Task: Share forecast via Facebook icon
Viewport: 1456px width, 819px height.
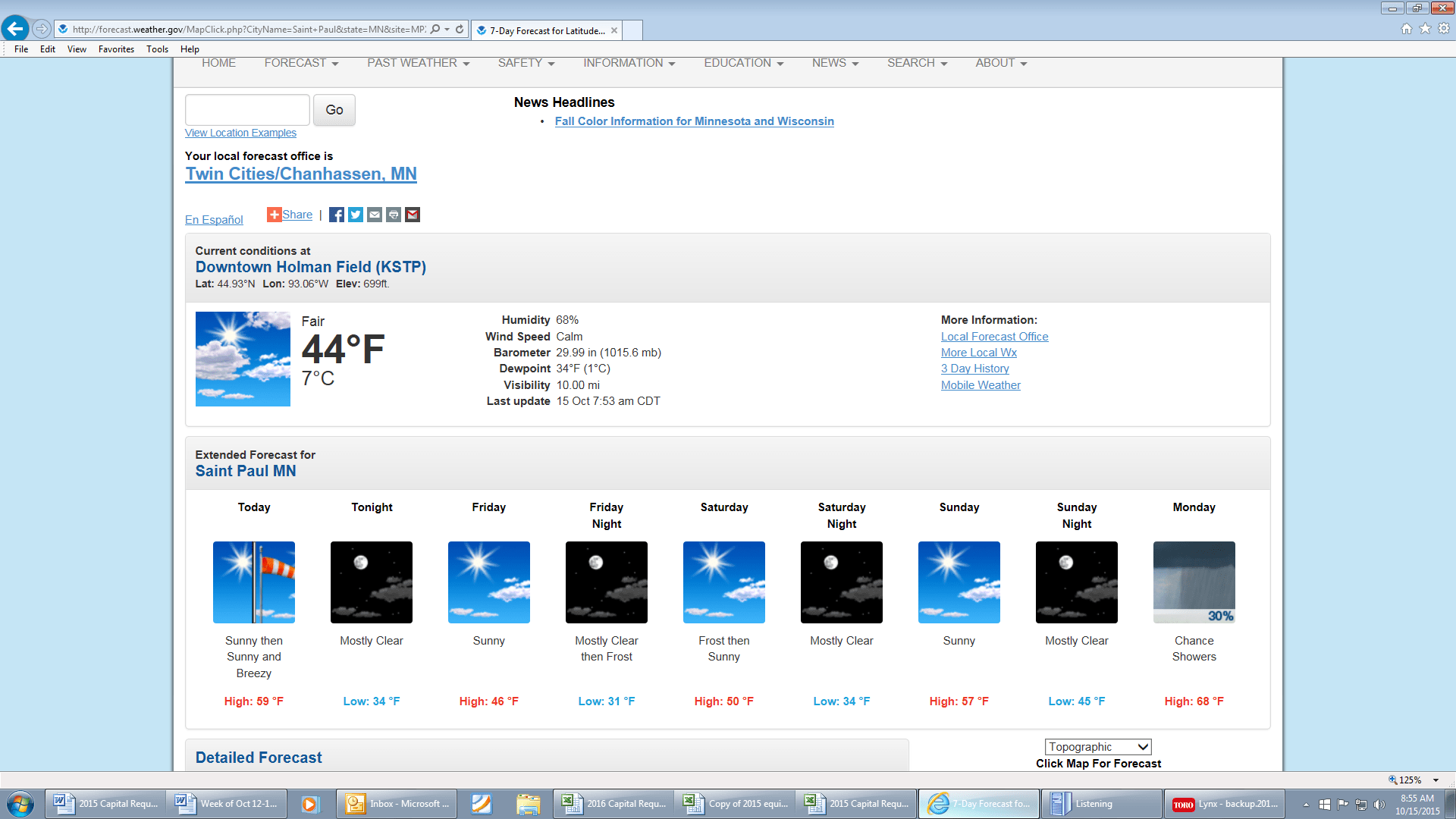Action: 337,215
